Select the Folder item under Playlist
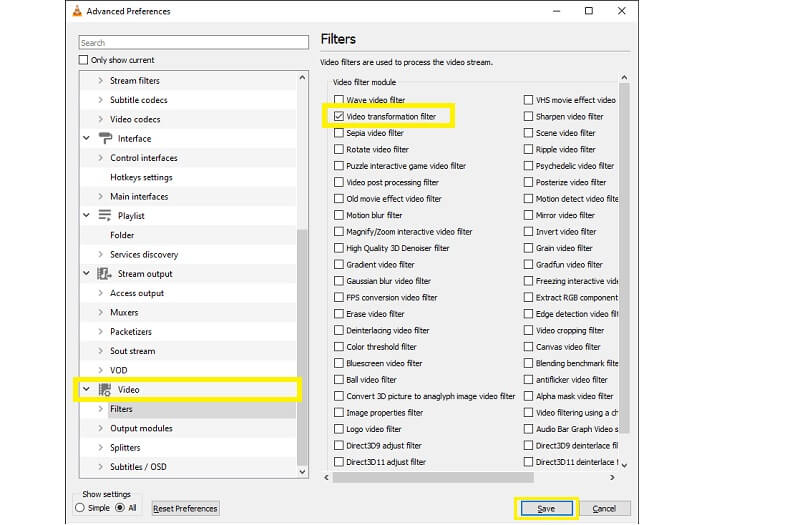The width and height of the screenshot is (800, 525). [x=122, y=235]
